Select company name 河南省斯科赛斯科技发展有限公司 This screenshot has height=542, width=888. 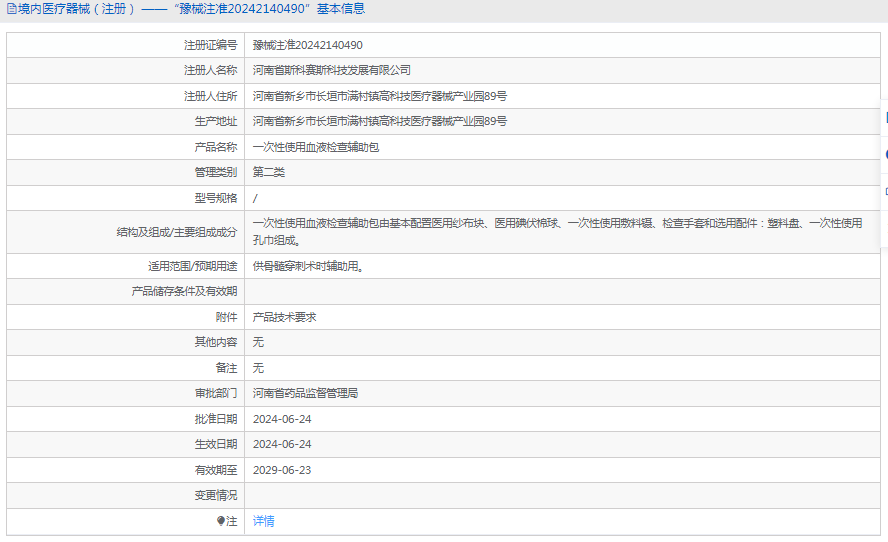(332, 70)
